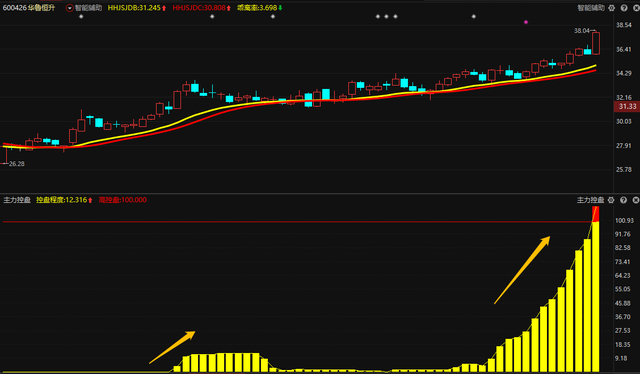The image size is (640, 374).
Task: Close the 智能辅助 indicator overlay
Action: click(636, 8)
